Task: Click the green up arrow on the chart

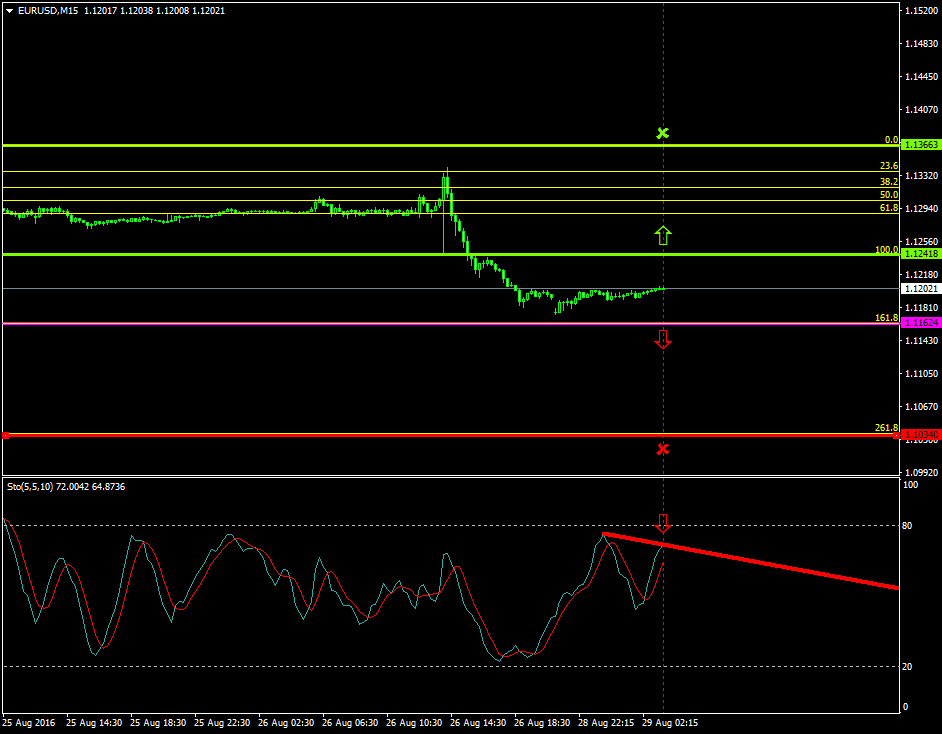Action: (663, 235)
